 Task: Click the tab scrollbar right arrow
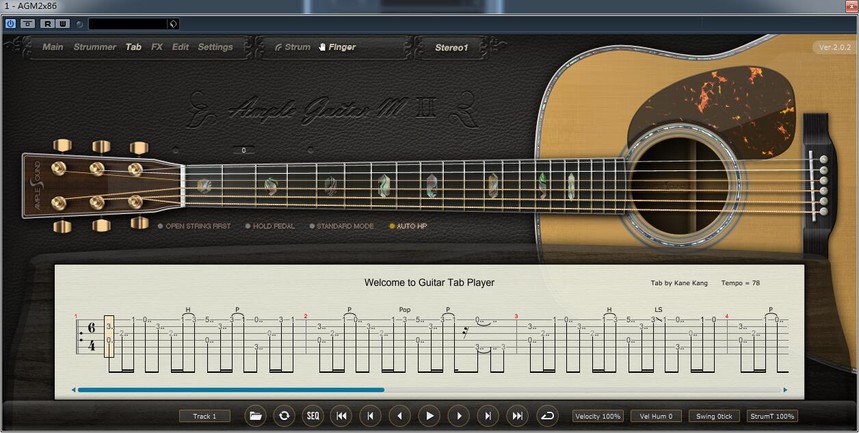[x=785, y=390]
